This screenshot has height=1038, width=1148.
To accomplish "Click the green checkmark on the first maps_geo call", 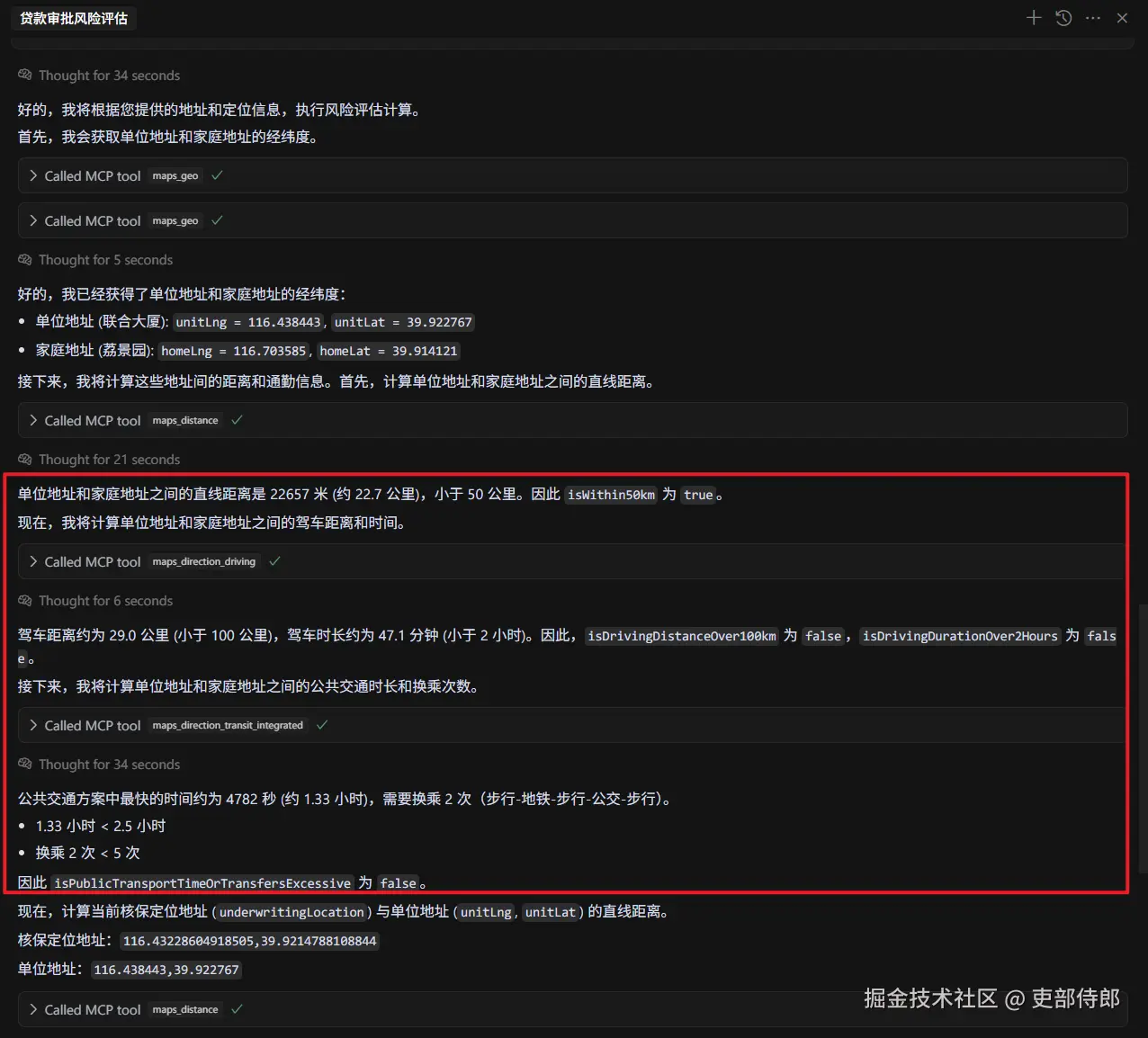I will 217,175.
